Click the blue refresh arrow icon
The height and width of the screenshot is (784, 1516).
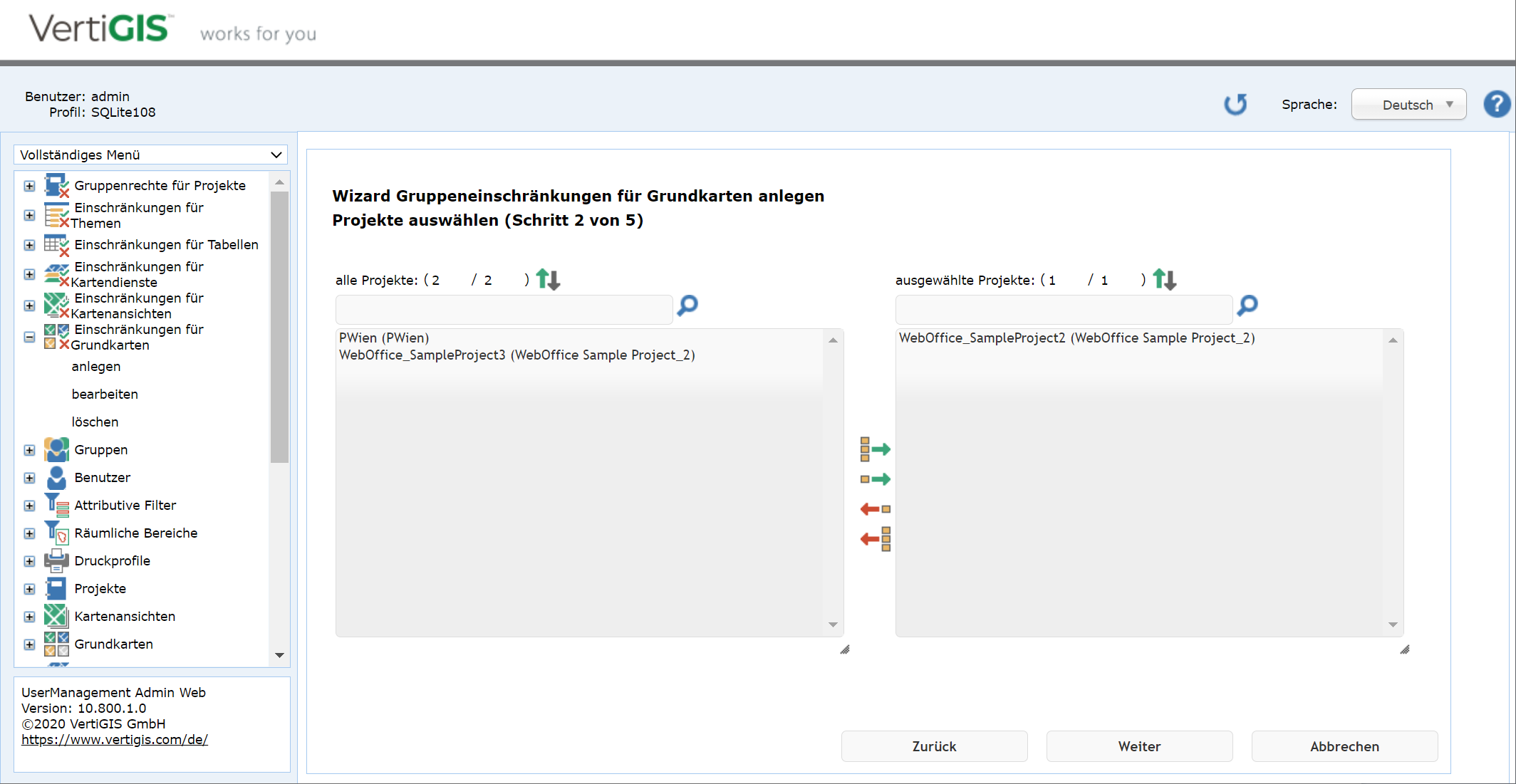(1236, 105)
